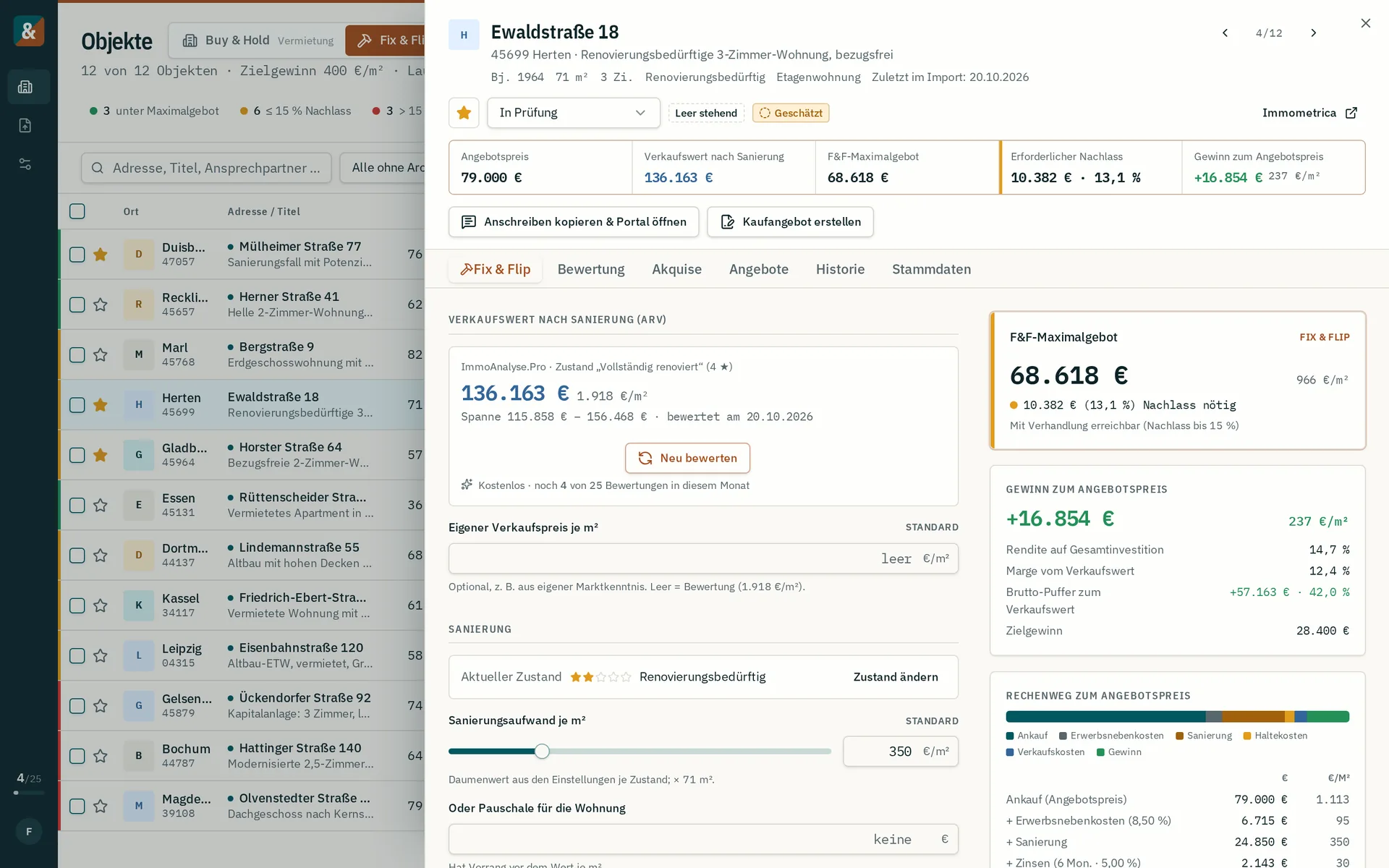Toggle favorite star in detail header
The image size is (1389, 868).
pos(464,113)
